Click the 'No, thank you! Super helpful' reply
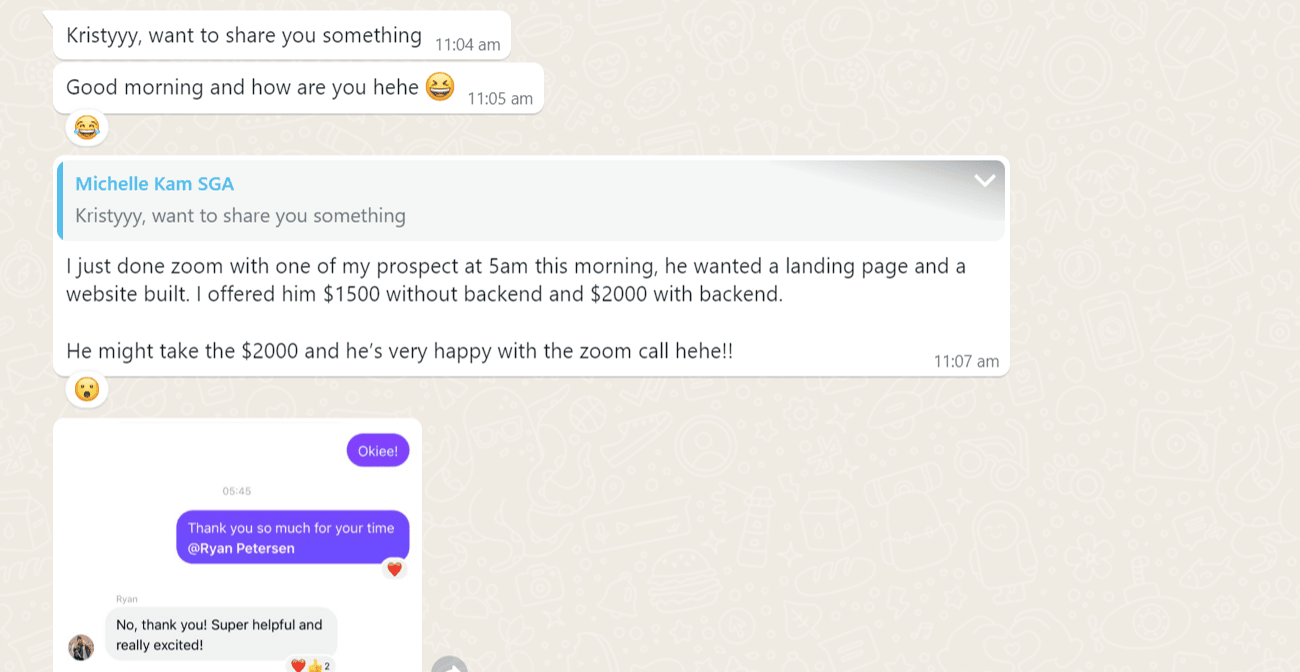1300x672 pixels. [x=221, y=634]
